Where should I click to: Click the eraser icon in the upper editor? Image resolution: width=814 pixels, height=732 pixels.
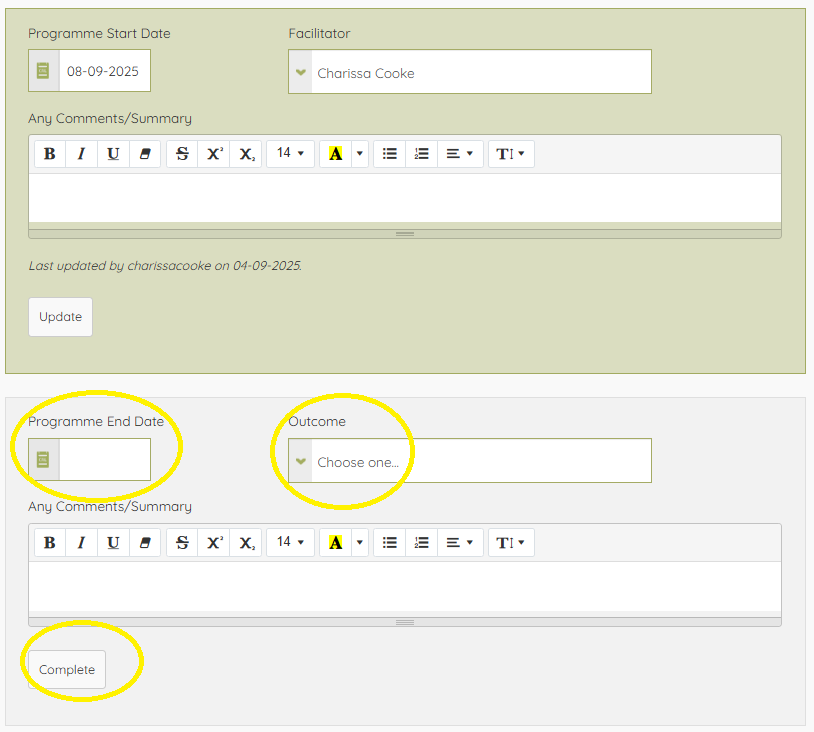pyautogui.click(x=144, y=154)
